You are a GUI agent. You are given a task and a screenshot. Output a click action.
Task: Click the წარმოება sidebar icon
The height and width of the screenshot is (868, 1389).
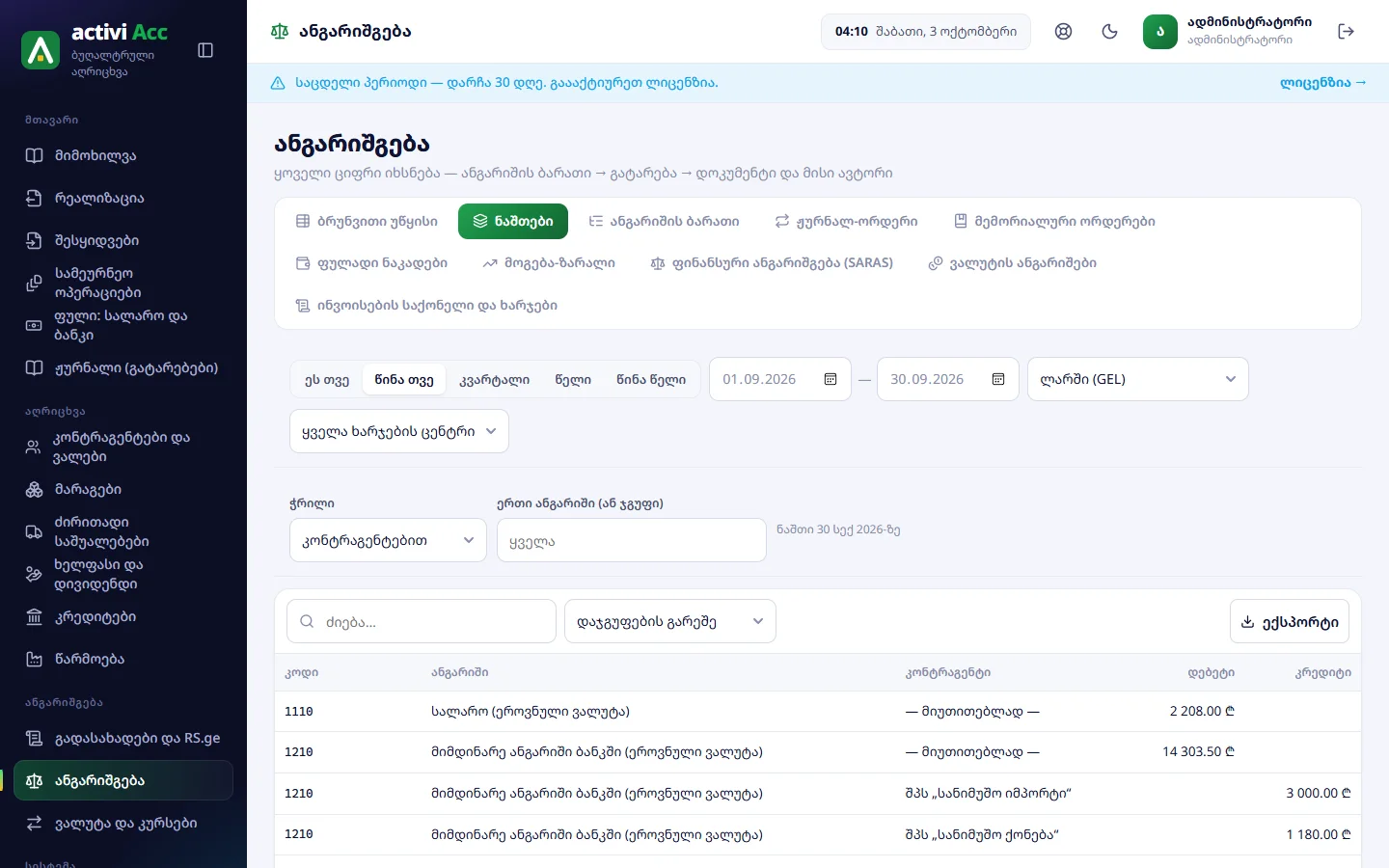34,659
